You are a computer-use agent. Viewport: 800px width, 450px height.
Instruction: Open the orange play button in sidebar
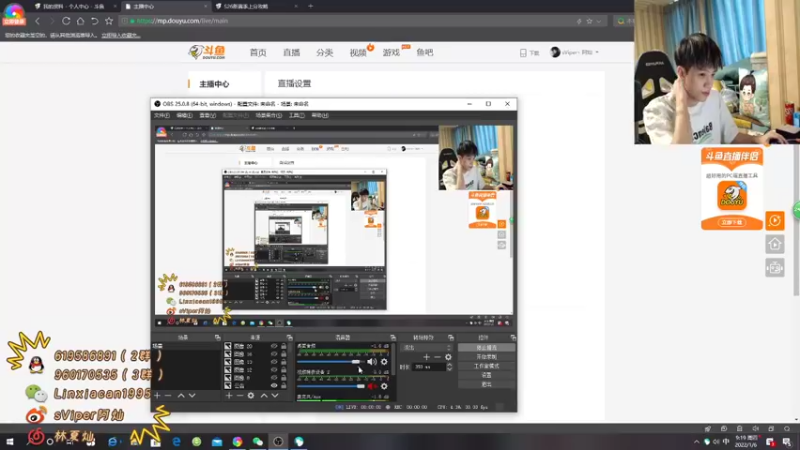(x=774, y=220)
